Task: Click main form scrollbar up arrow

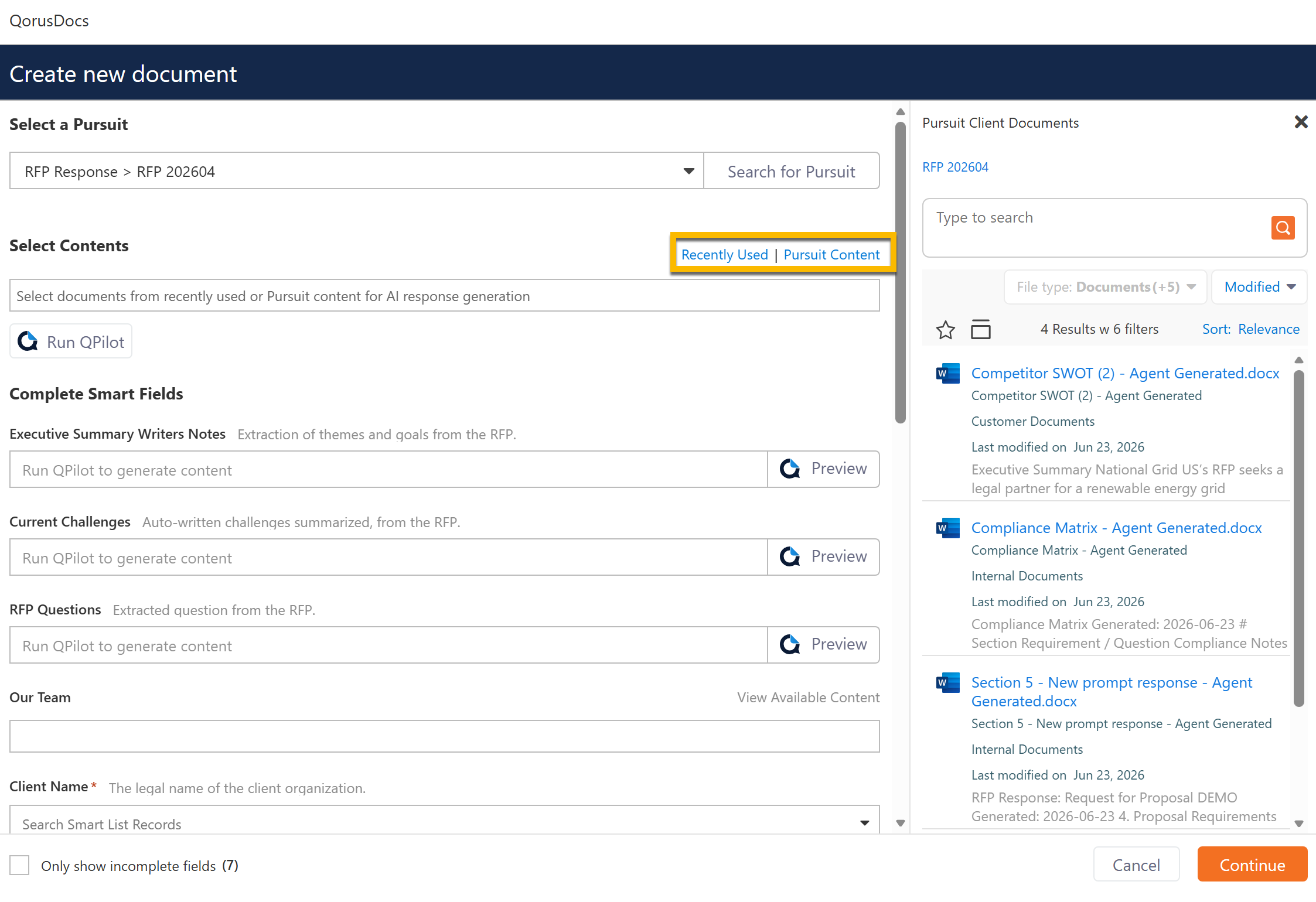Action: [x=901, y=111]
